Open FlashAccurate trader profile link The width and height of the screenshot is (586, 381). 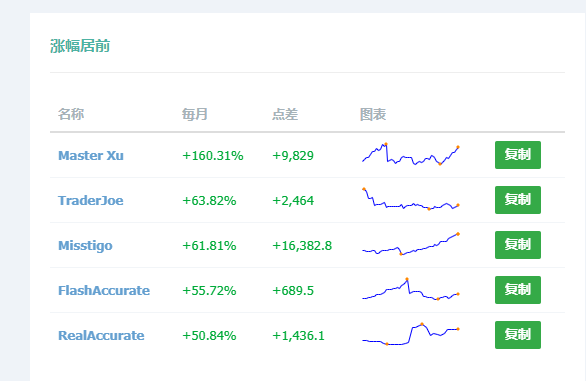click(104, 291)
